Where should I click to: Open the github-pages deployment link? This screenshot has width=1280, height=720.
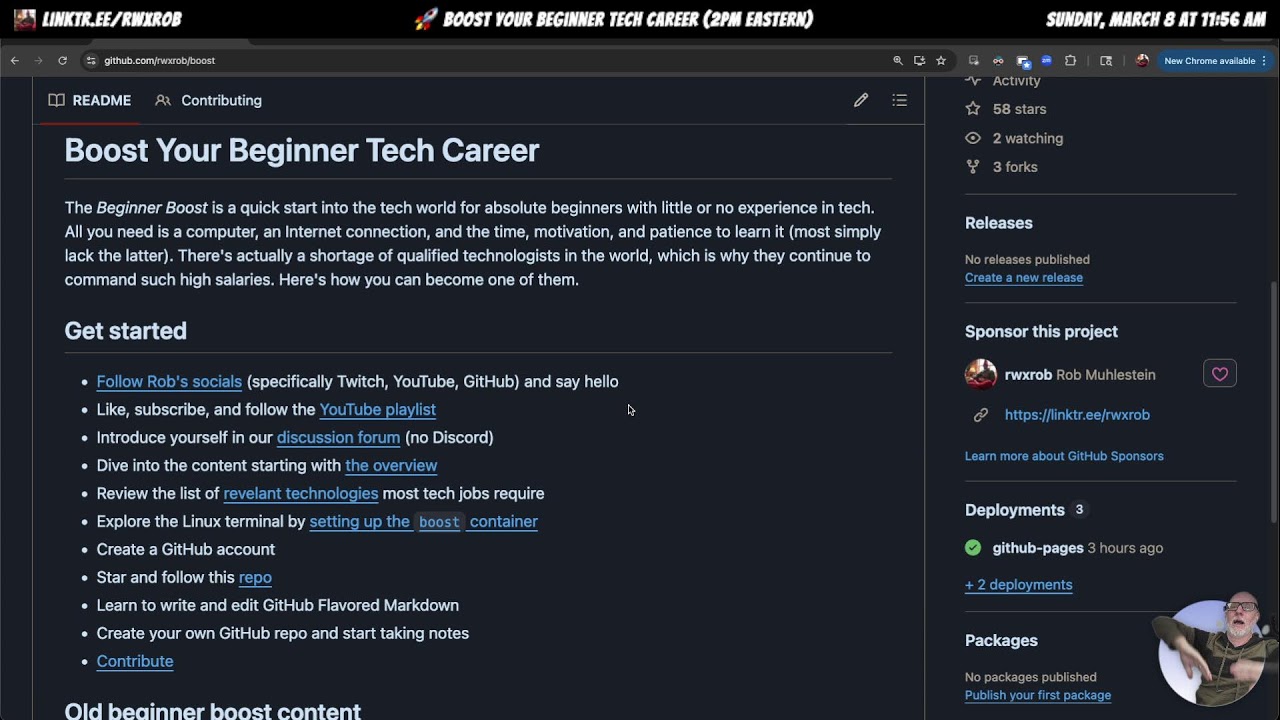coord(1038,548)
